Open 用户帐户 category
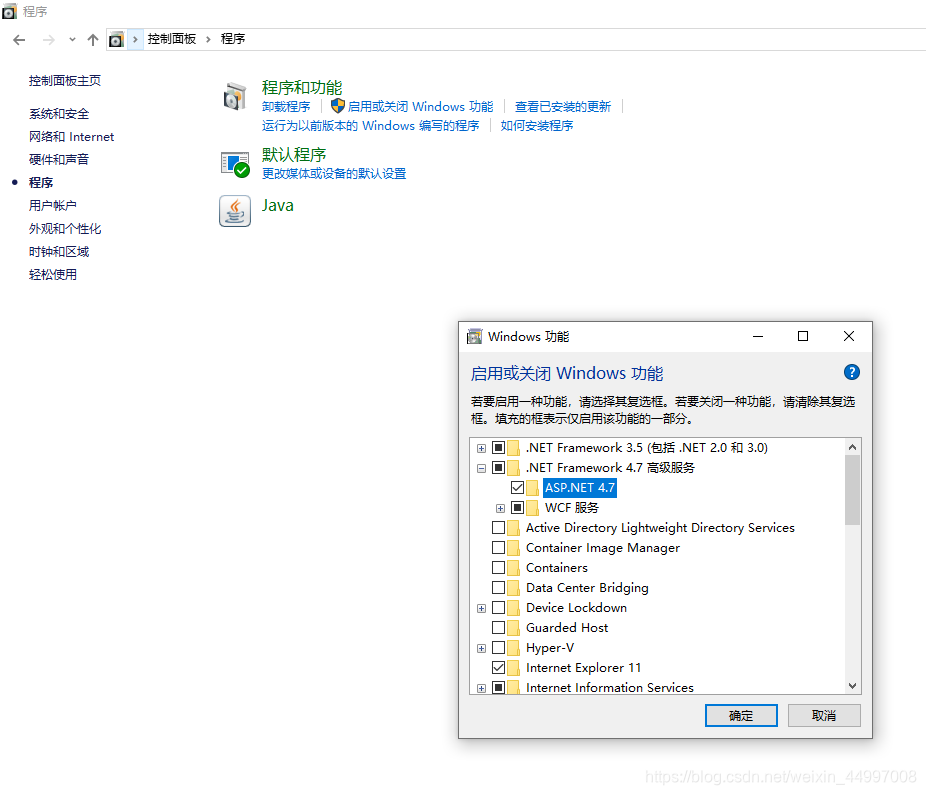The width and height of the screenshot is (926, 795). [53, 206]
